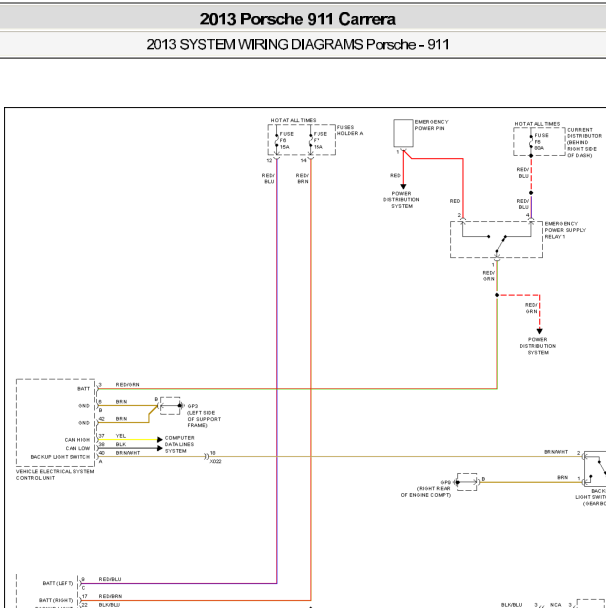Click lower "GND" label at pin 42

coord(84,423)
